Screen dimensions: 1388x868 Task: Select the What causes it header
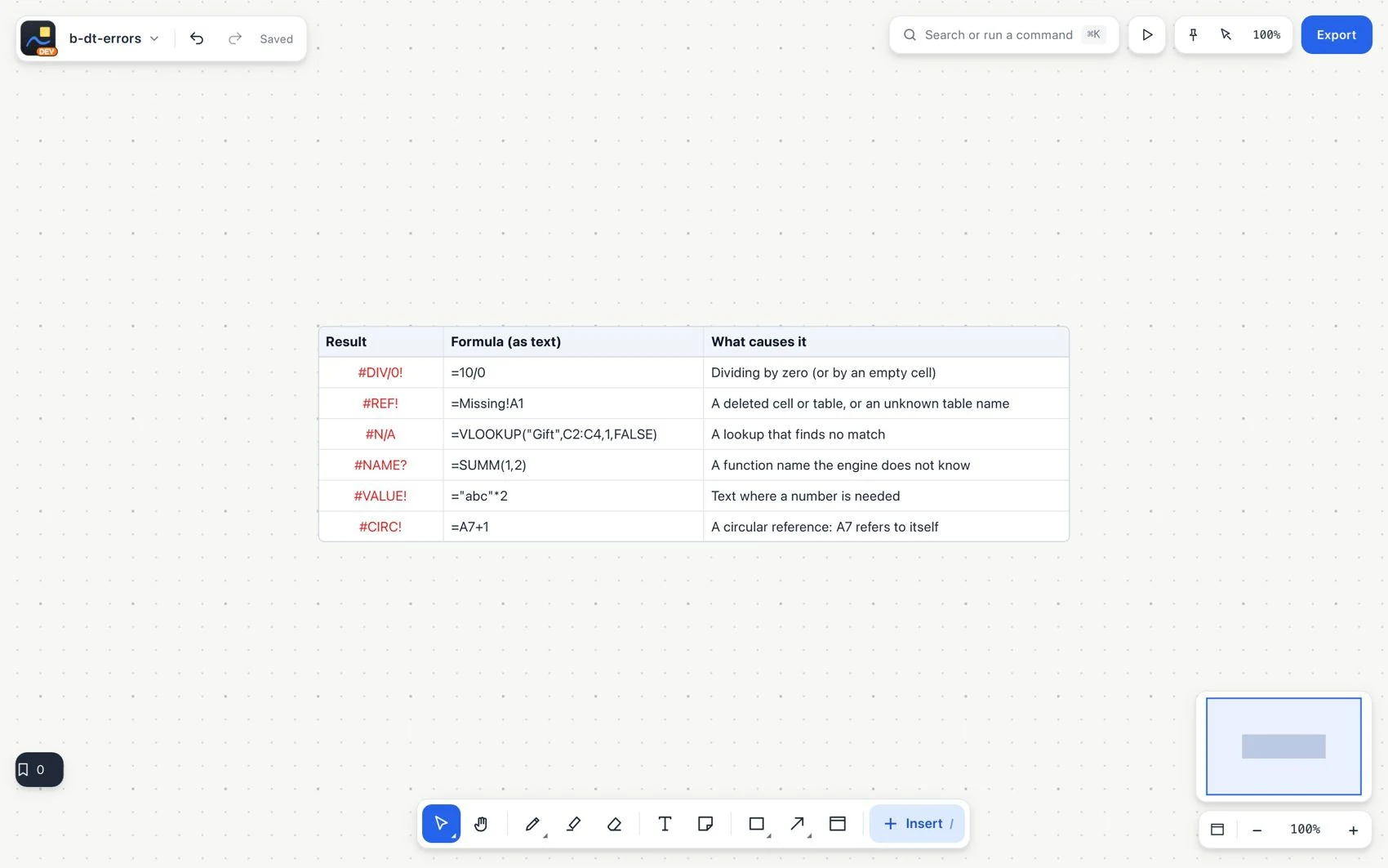886,341
